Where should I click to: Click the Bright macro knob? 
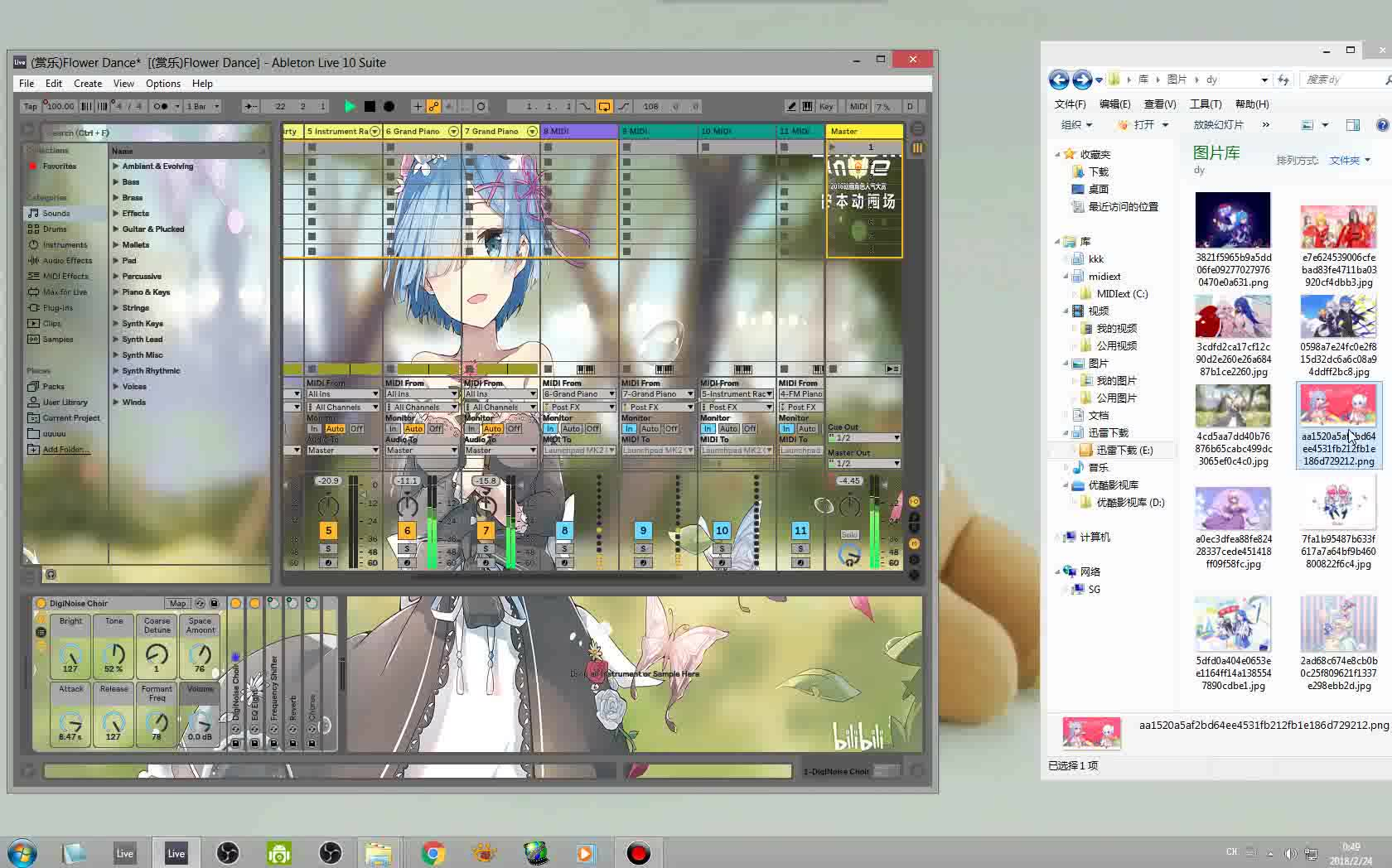pyautogui.click(x=70, y=653)
